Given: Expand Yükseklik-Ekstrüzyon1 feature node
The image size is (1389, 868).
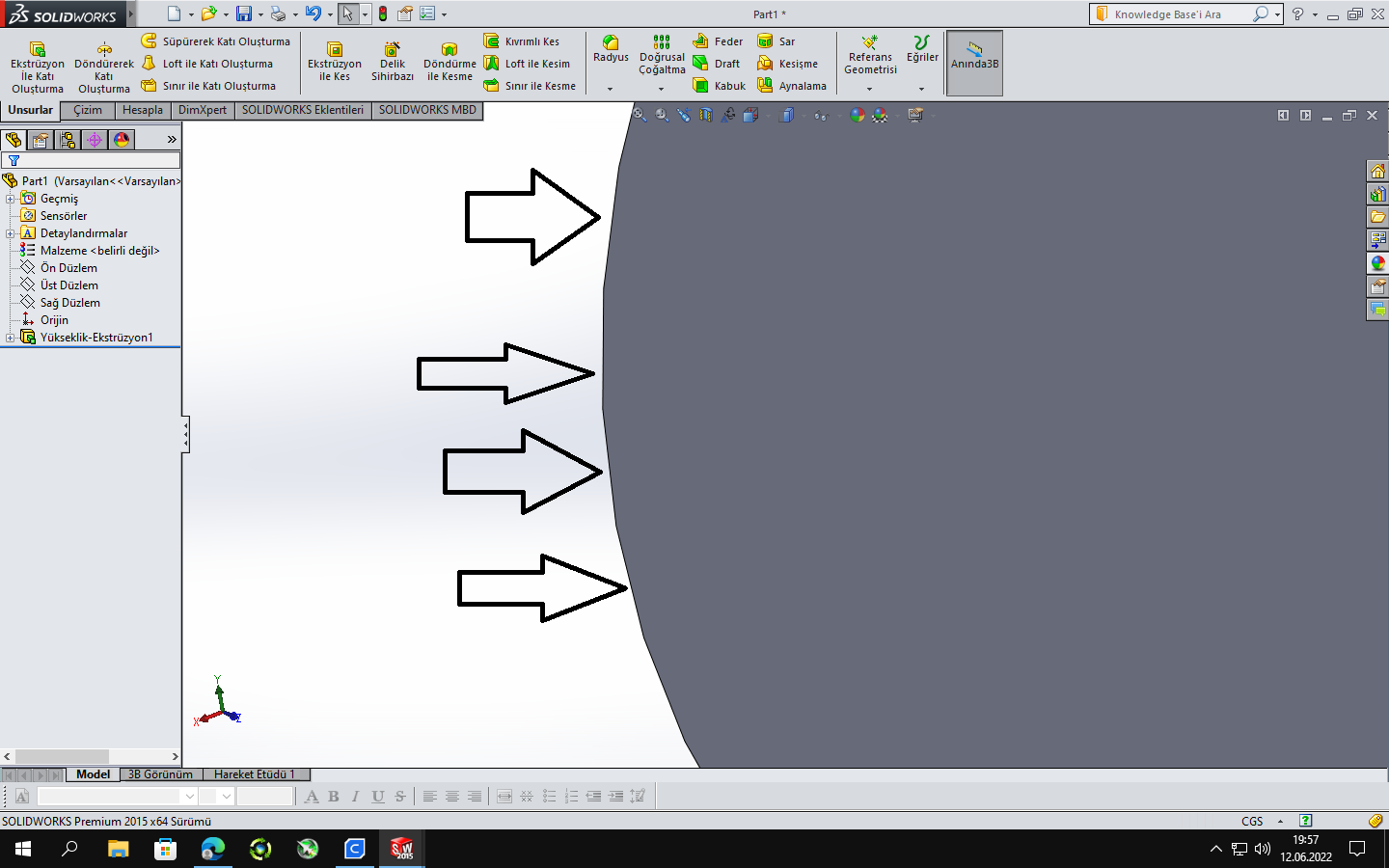Looking at the screenshot, I should 10,338.
